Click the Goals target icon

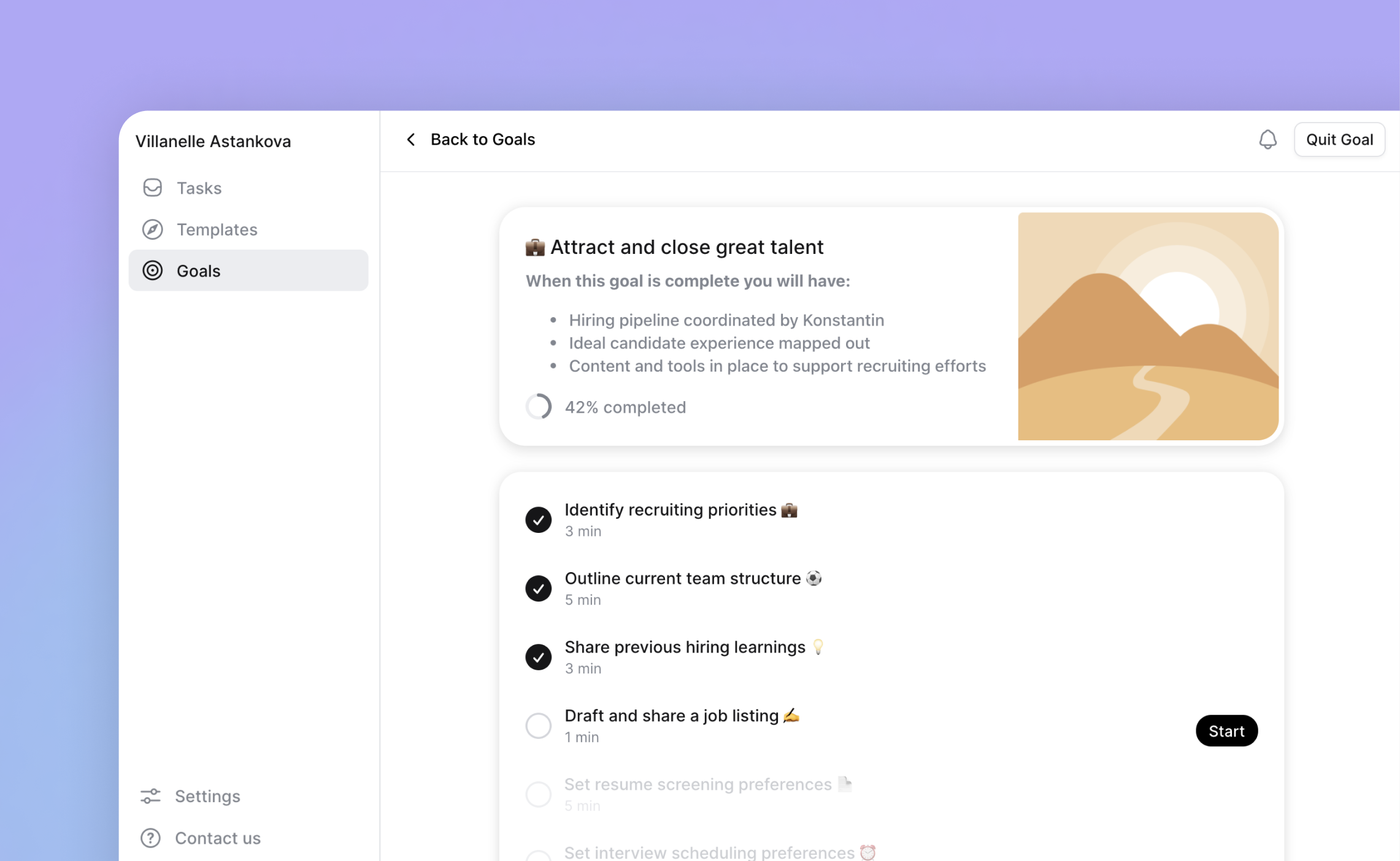[152, 270]
